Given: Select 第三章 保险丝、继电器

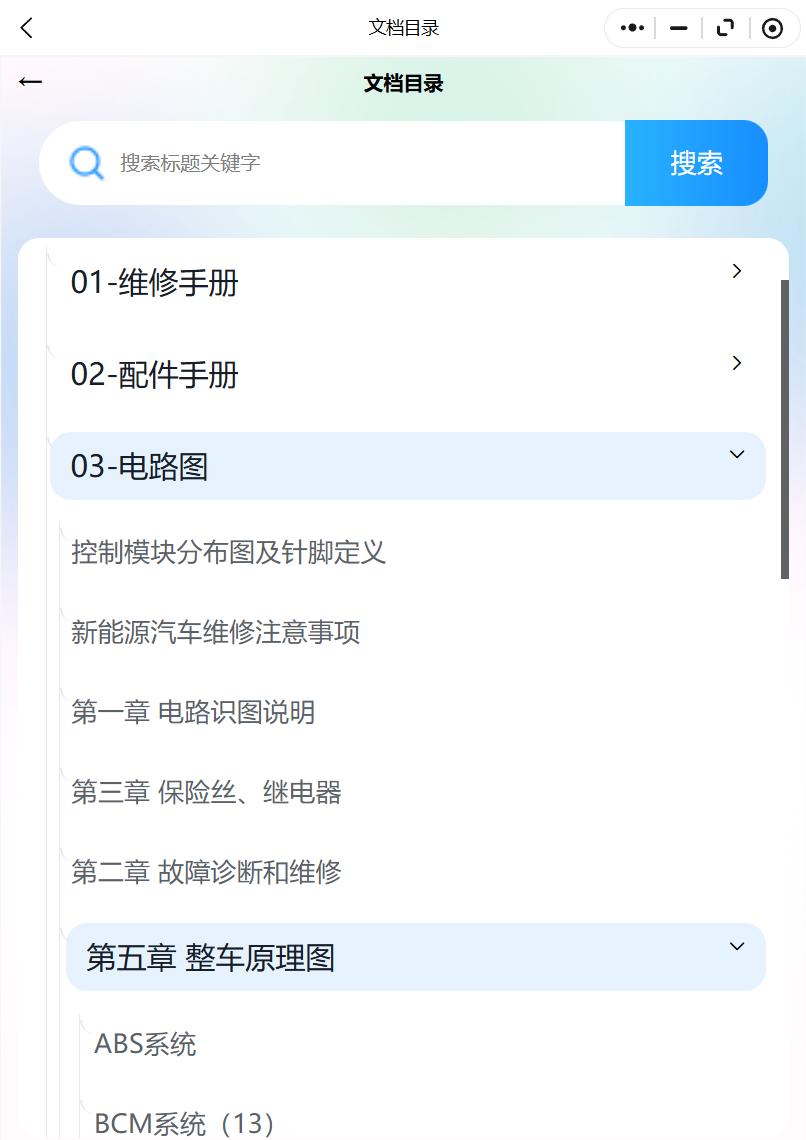Looking at the screenshot, I should (x=207, y=793).
